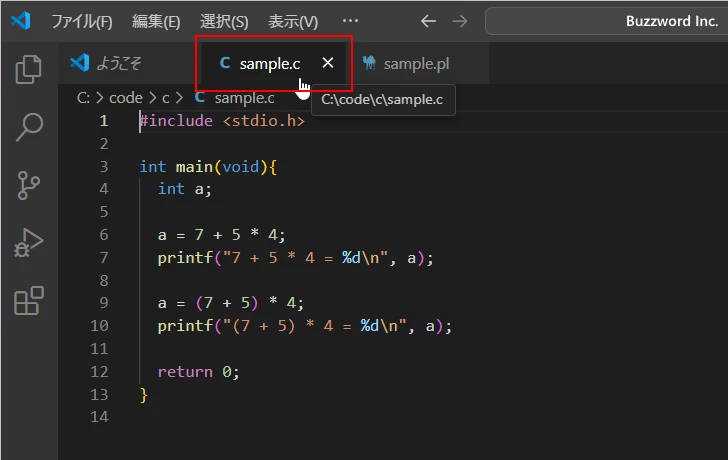Open the Explorer view in activity bar
728x460 pixels.
coord(29,69)
